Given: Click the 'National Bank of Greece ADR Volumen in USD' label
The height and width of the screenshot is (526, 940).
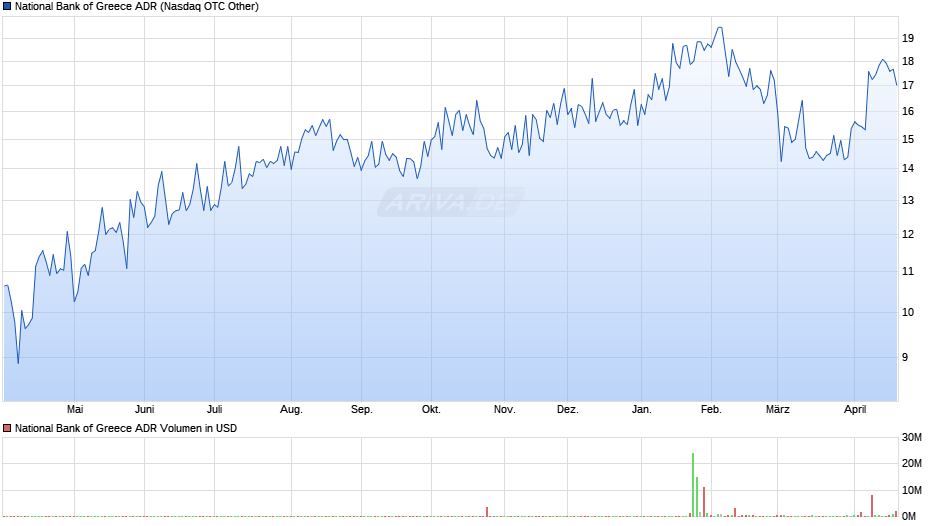Looking at the screenshot, I should click(126, 428).
